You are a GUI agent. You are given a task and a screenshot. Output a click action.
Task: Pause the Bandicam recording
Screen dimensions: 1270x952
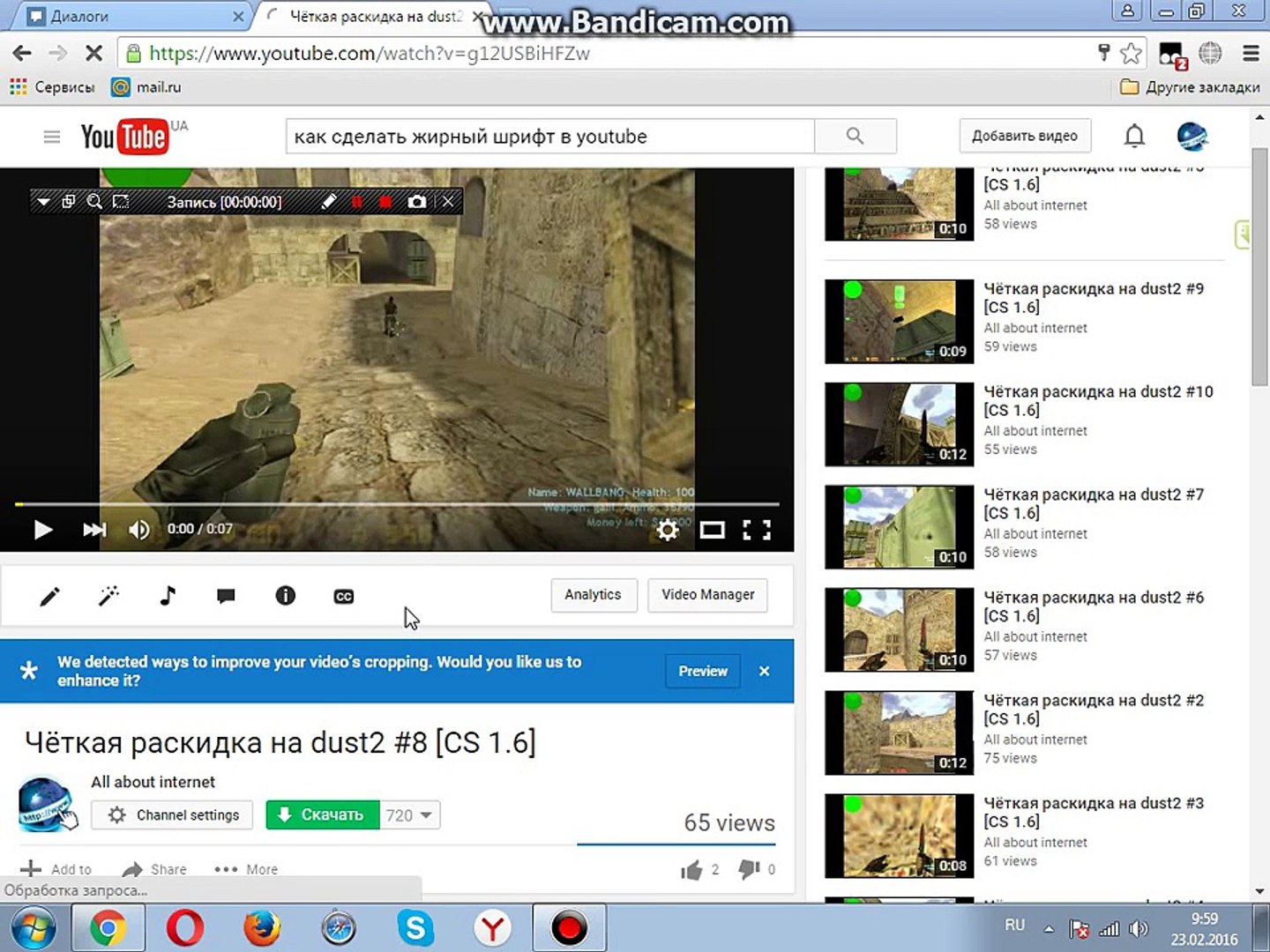[356, 202]
